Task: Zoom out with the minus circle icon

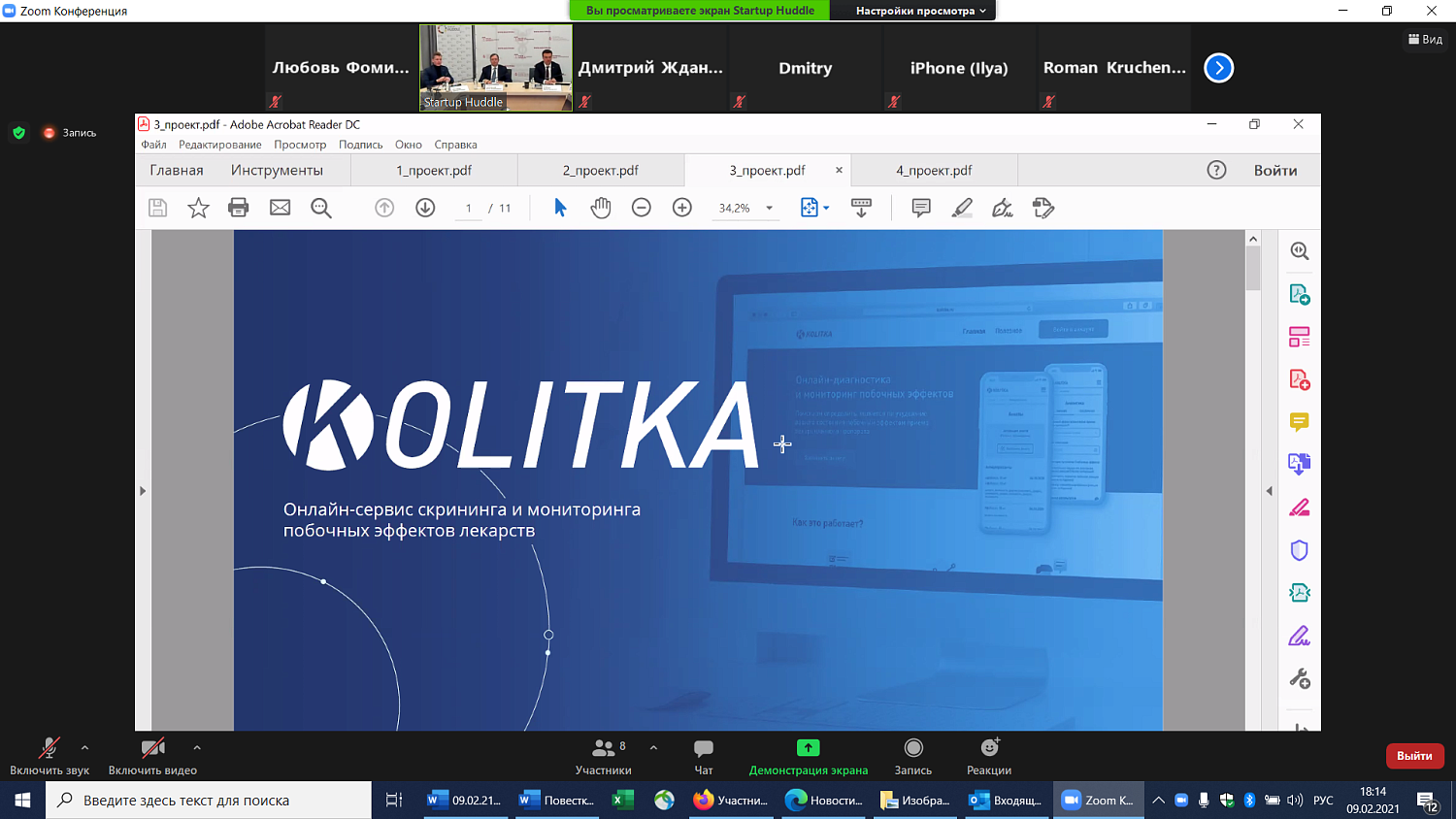Action: click(642, 208)
